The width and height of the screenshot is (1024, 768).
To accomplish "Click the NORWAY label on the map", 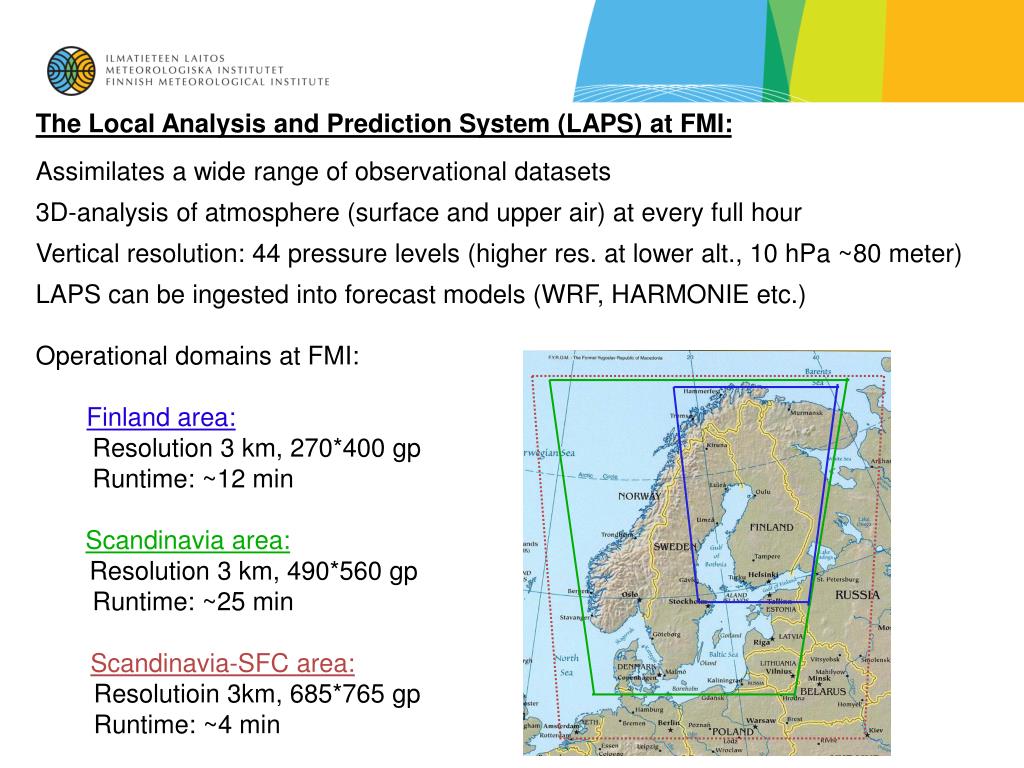I will [x=639, y=496].
